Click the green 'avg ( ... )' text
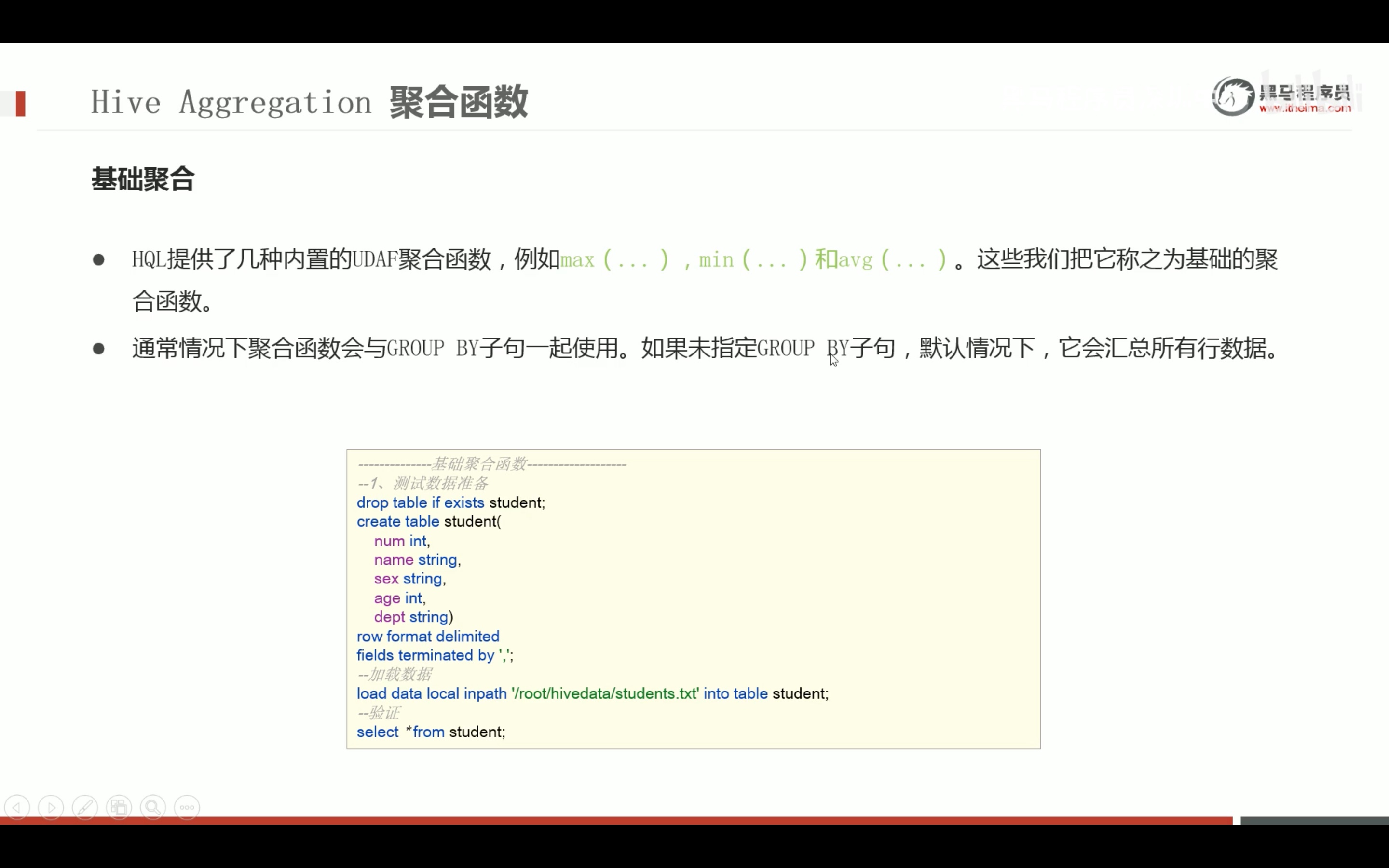The height and width of the screenshot is (868, 1389). tap(893, 259)
